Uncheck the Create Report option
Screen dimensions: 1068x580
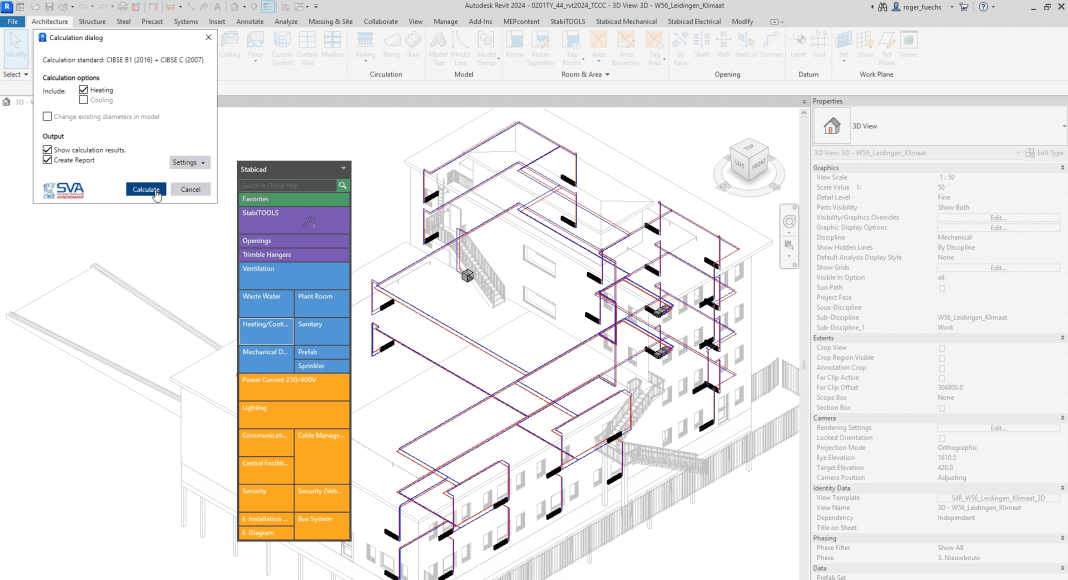click(x=48, y=160)
